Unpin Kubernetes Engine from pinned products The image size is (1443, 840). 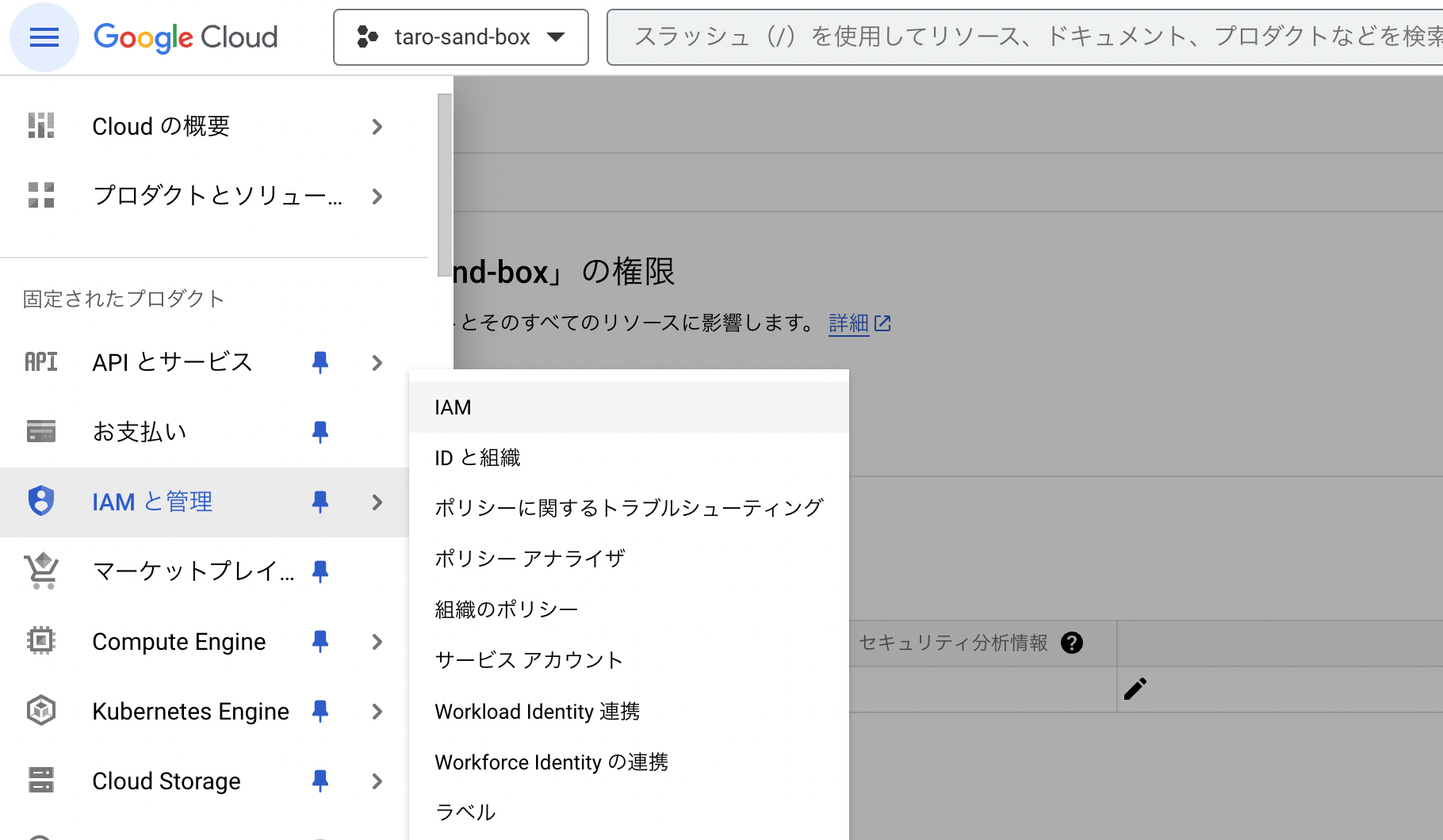(x=320, y=711)
